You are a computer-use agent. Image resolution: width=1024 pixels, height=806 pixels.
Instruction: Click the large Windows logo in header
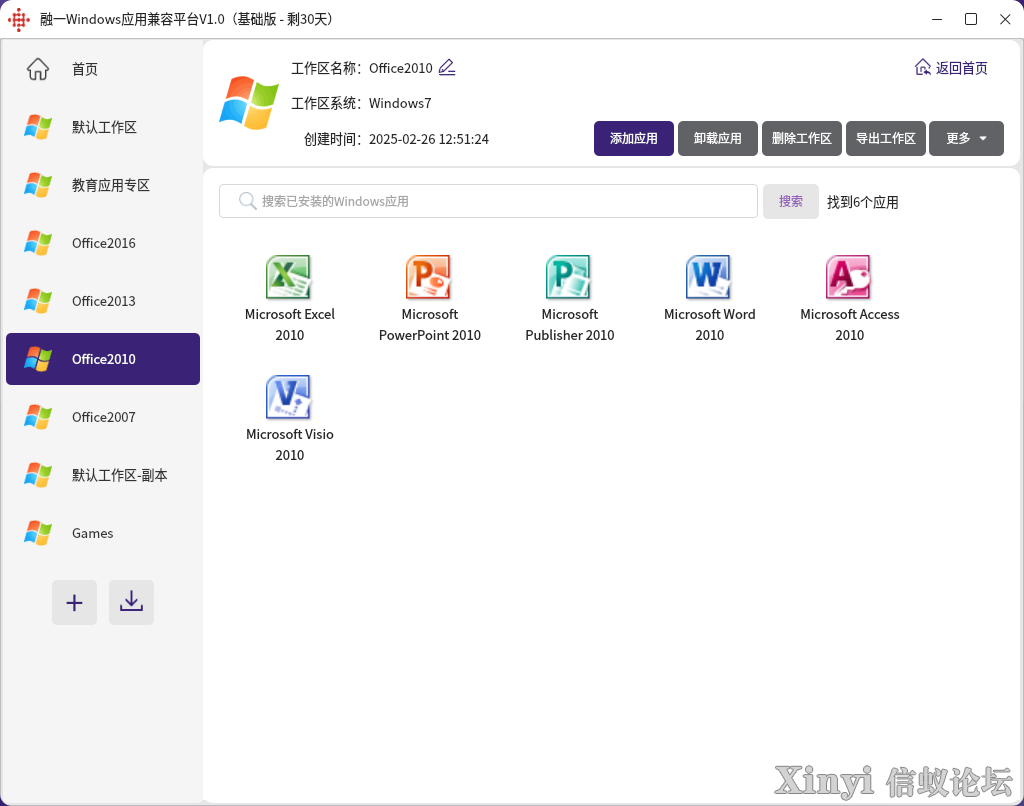tap(249, 103)
